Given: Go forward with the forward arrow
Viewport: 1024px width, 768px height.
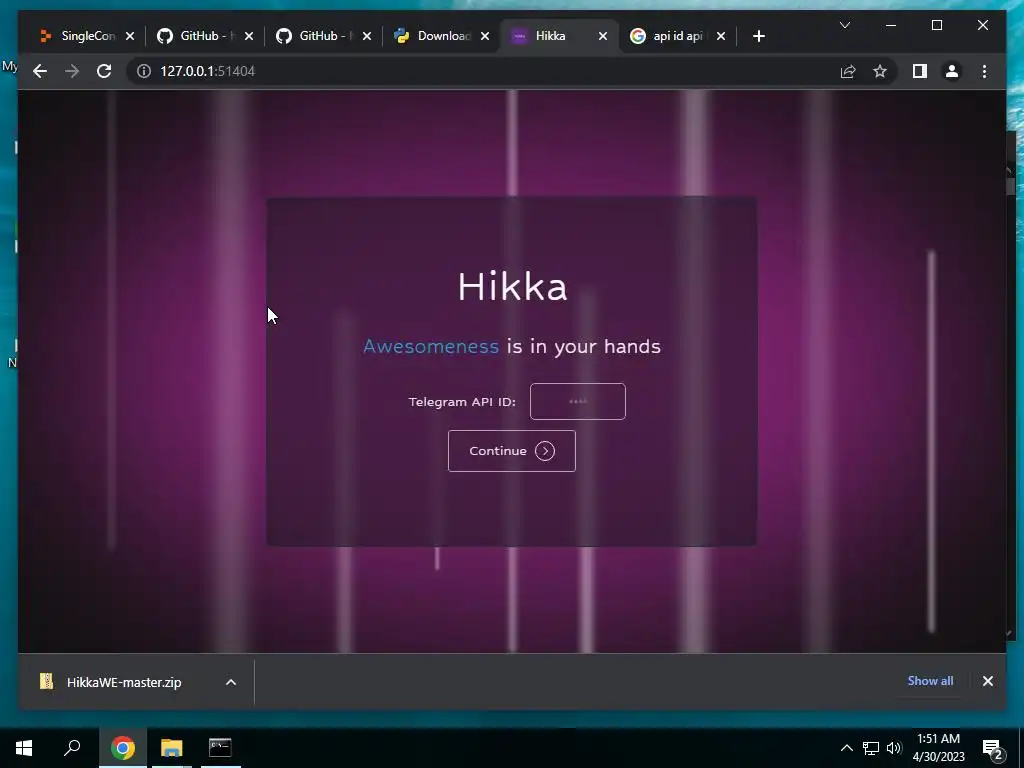Looking at the screenshot, I should (72, 71).
